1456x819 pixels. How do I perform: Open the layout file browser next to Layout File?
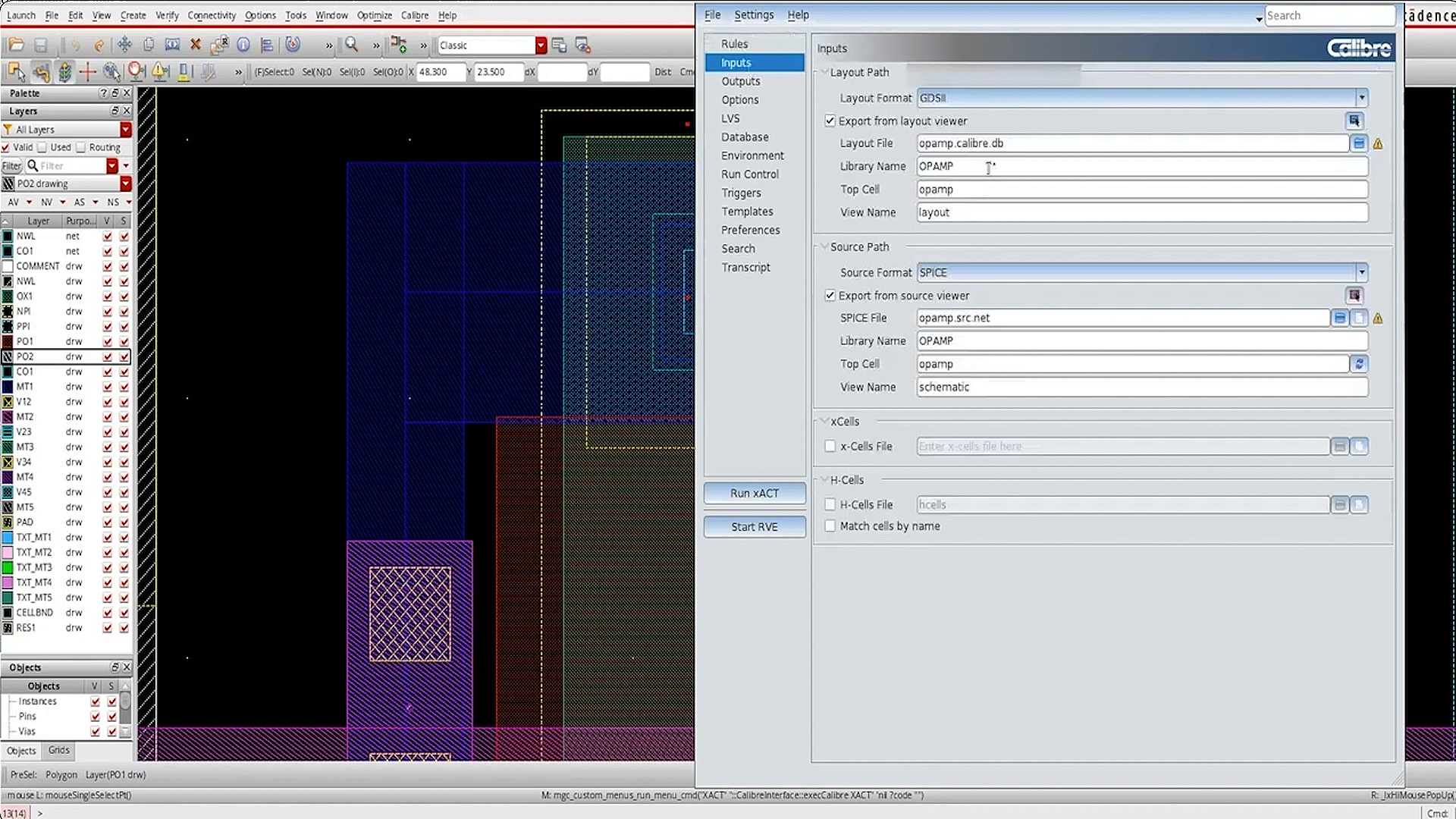tap(1358, 143)
